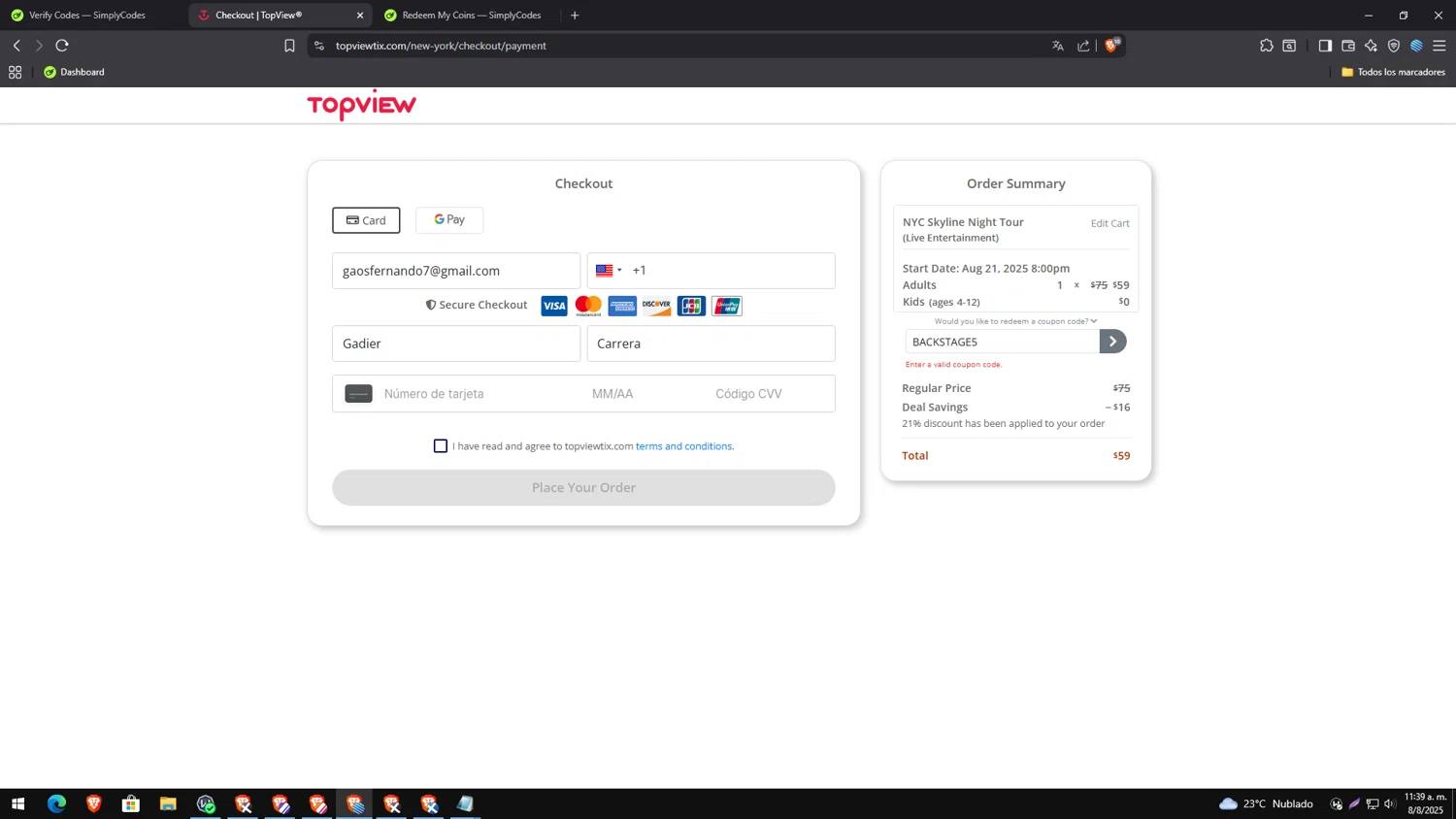
Task: Open the Brave VPN shield icon
Action: pos(1394,46)
